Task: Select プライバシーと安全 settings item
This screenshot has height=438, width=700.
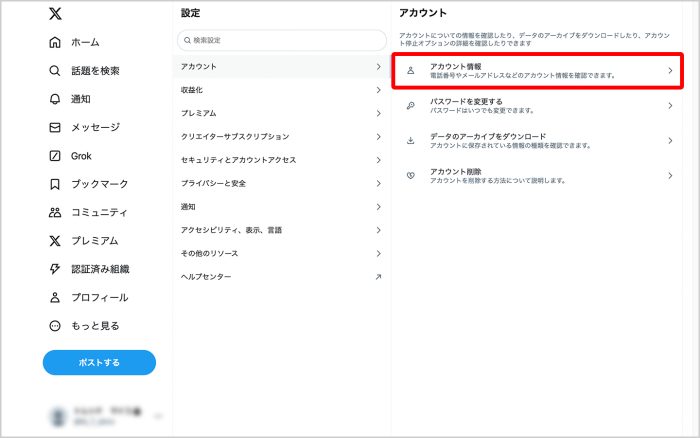Action: pyautogui.click(x=280, y=183)
